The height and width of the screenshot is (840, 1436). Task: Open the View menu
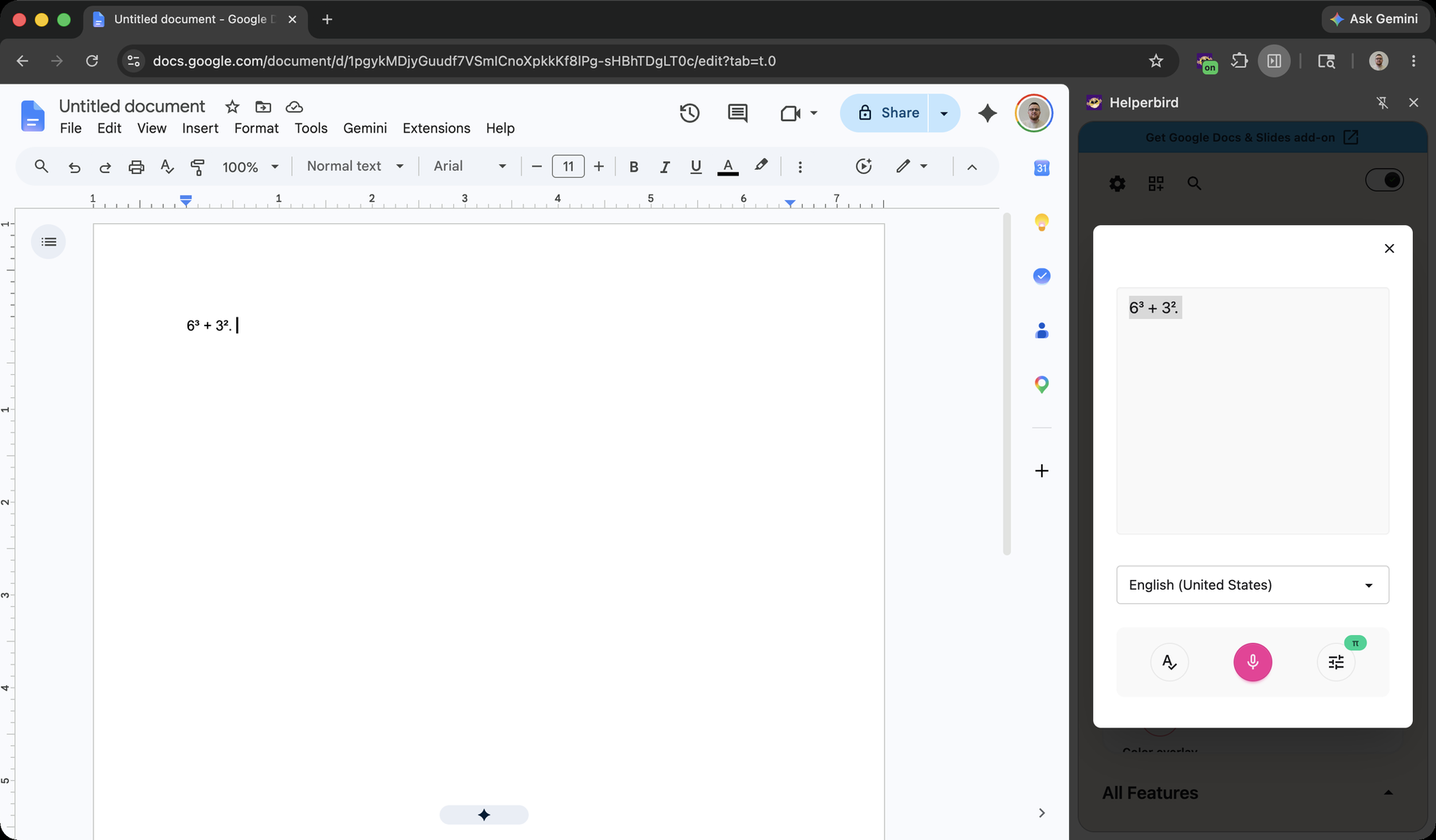152,128
